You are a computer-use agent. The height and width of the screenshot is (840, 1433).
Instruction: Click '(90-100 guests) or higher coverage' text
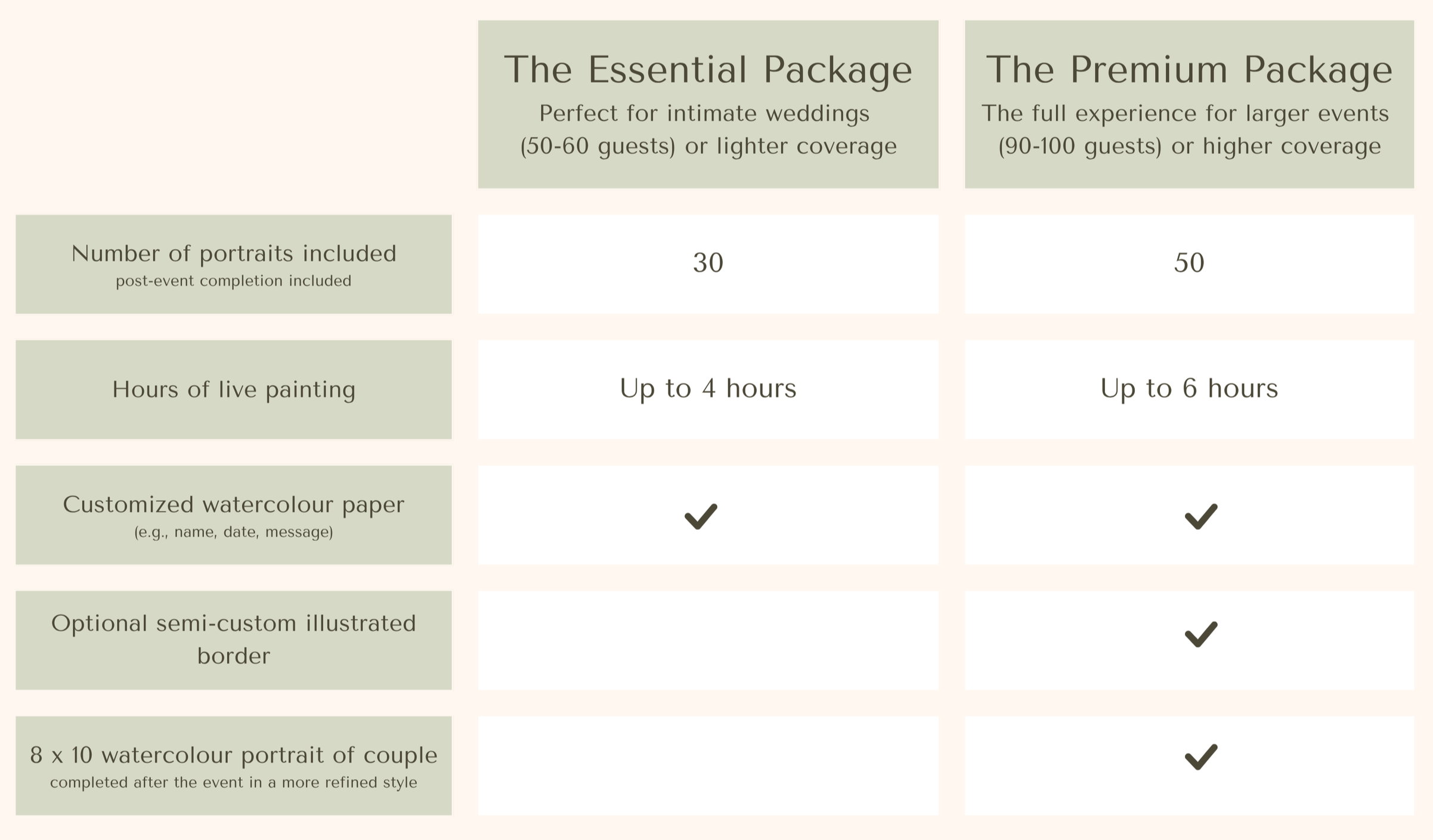tap(1189, 146)
